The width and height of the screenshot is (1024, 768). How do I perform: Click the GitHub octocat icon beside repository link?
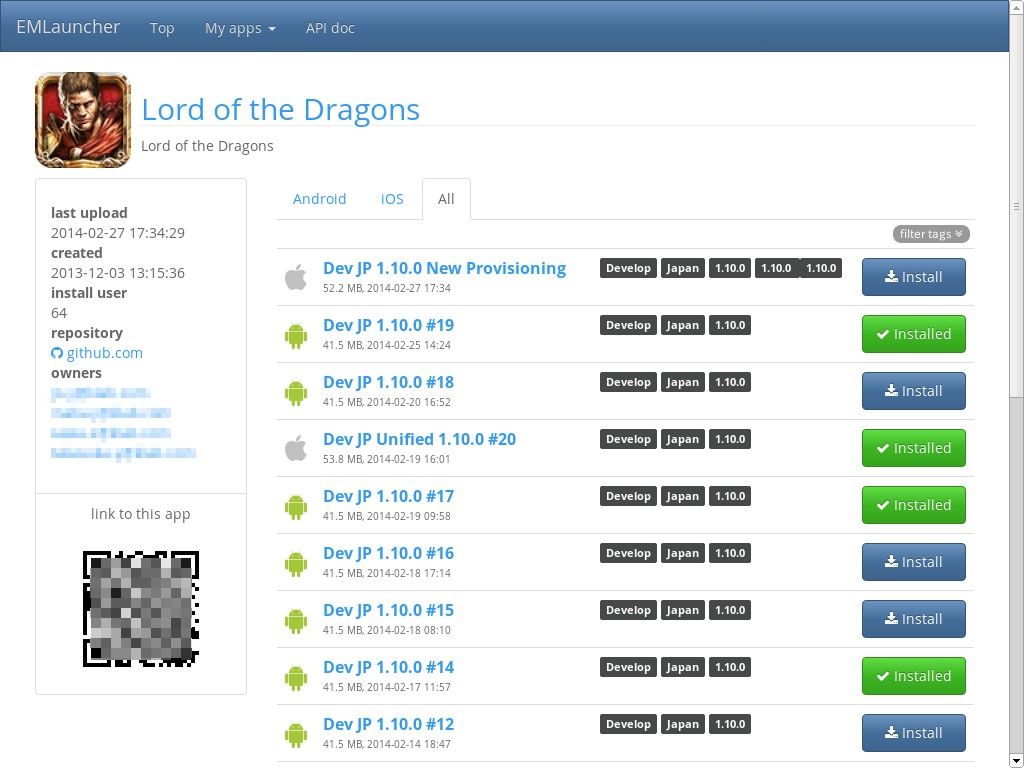coord(57,353)
